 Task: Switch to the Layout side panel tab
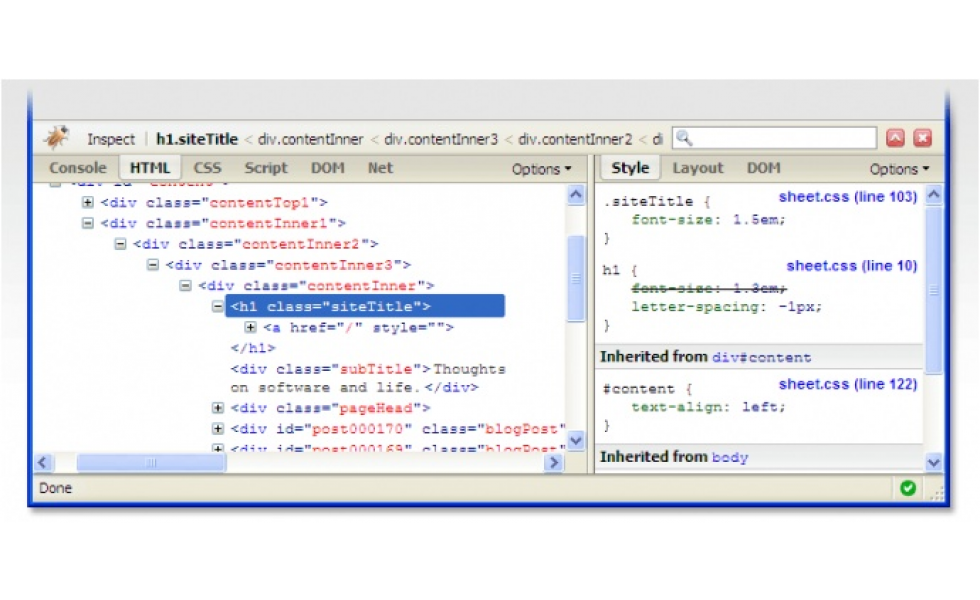(698, 168)
